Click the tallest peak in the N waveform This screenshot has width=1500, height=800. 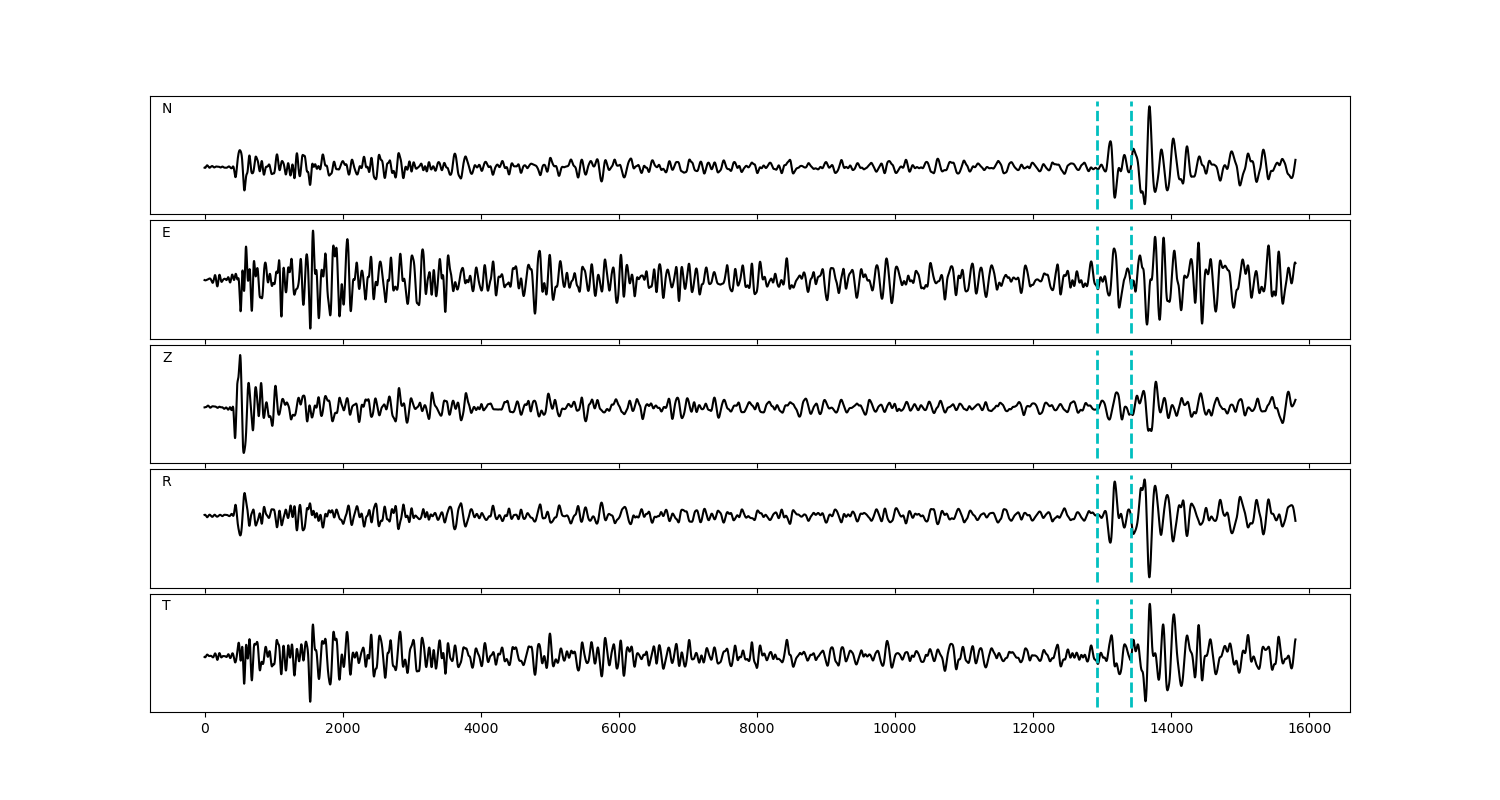[x=1149, y=108]
